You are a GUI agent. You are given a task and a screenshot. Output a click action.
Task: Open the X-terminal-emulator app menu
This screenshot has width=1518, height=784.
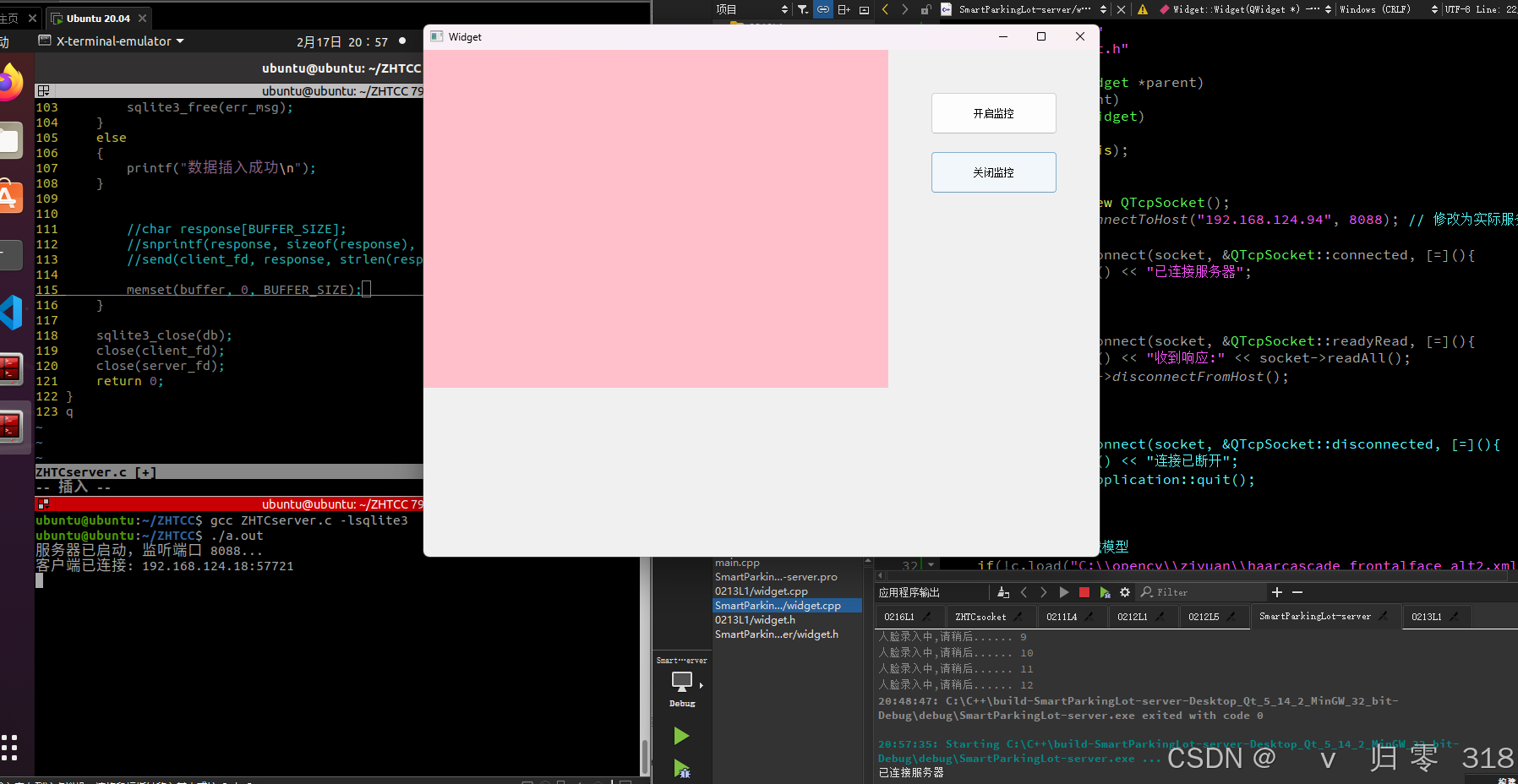click(112, 41)
